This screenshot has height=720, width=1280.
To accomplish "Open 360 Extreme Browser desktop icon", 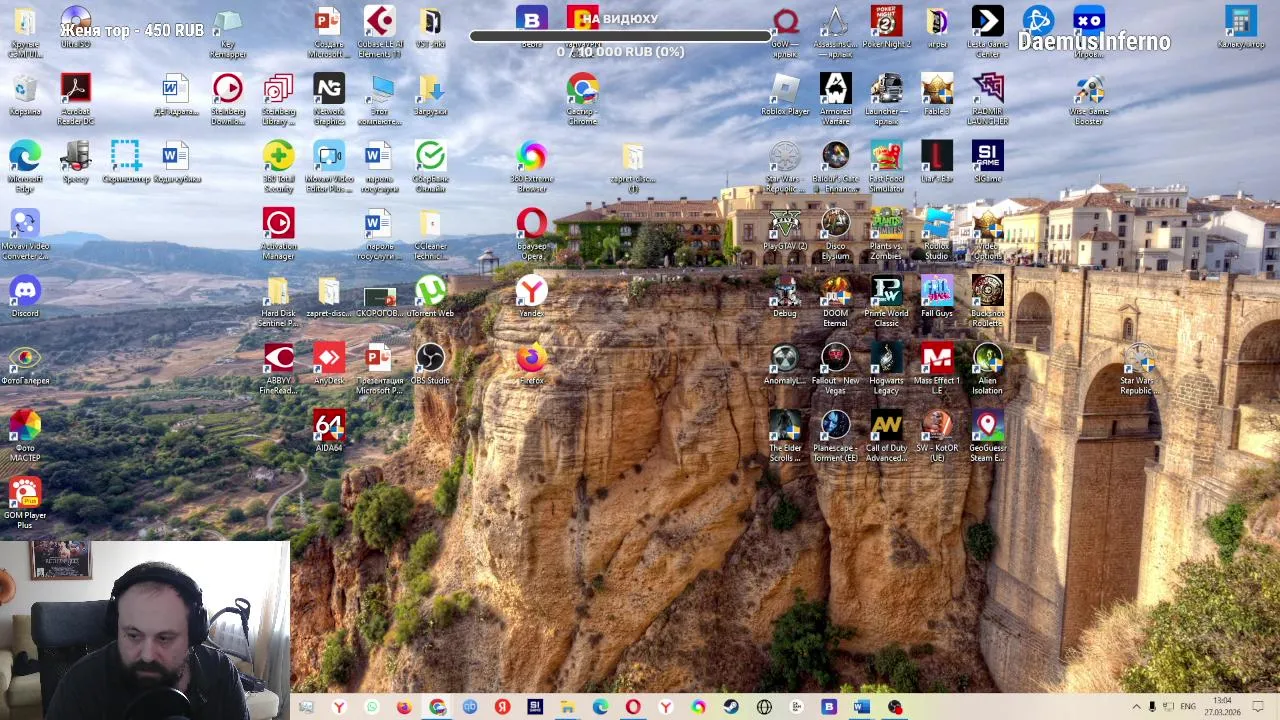I will coord(532,166).
